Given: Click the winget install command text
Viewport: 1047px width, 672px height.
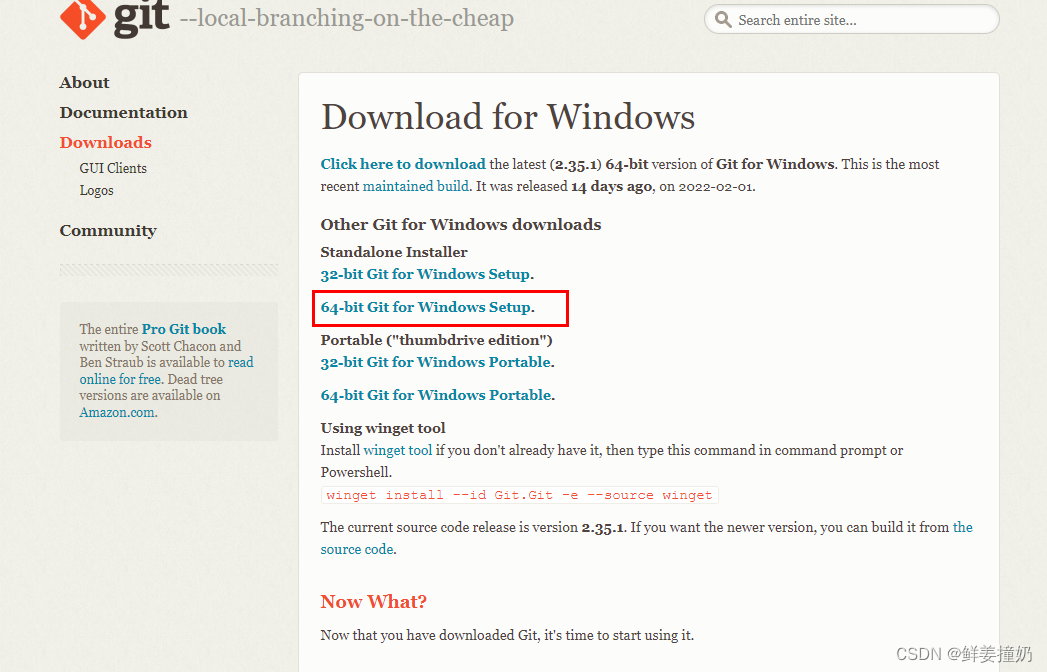Looking at the screenshot, I should (x=519, y=495).
